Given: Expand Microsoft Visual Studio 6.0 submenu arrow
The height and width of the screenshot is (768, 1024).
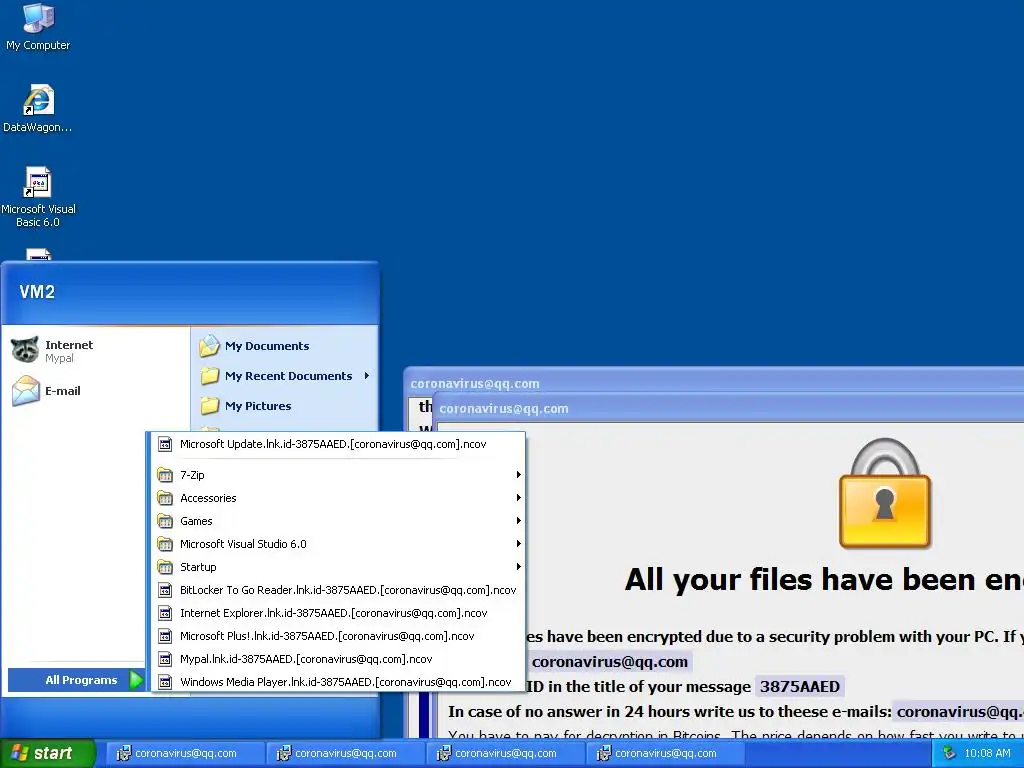Looking at the screenshot, I should (x=519, y=543).
